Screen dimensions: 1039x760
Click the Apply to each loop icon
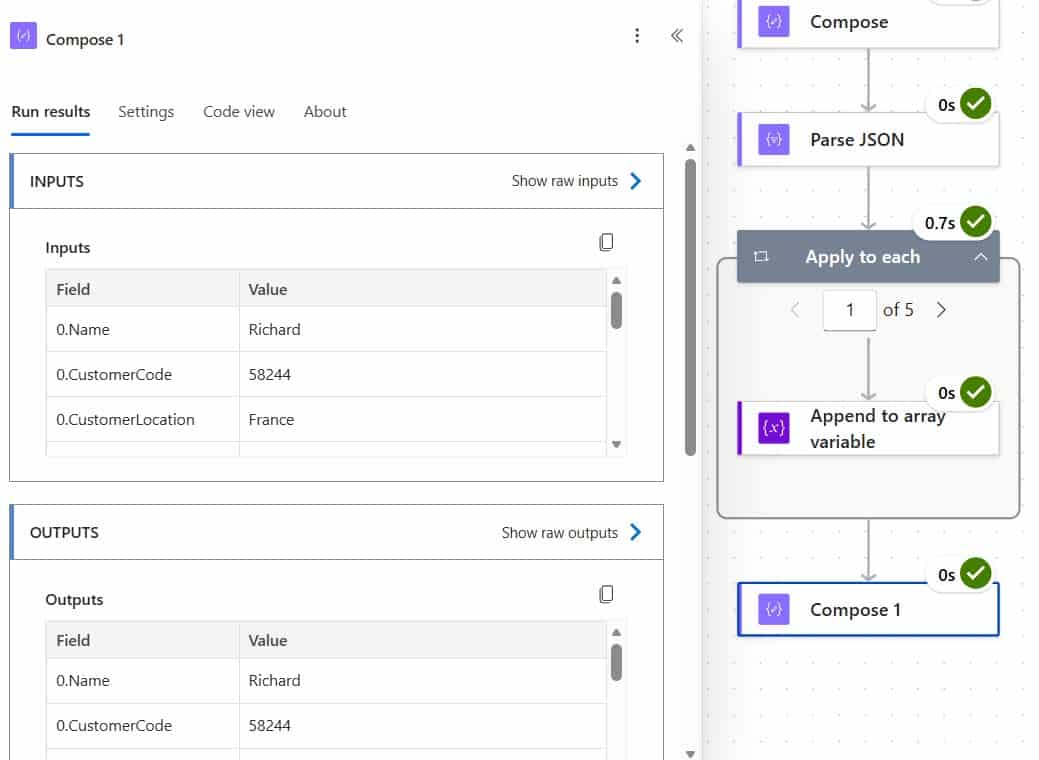(x=761, y=256)
